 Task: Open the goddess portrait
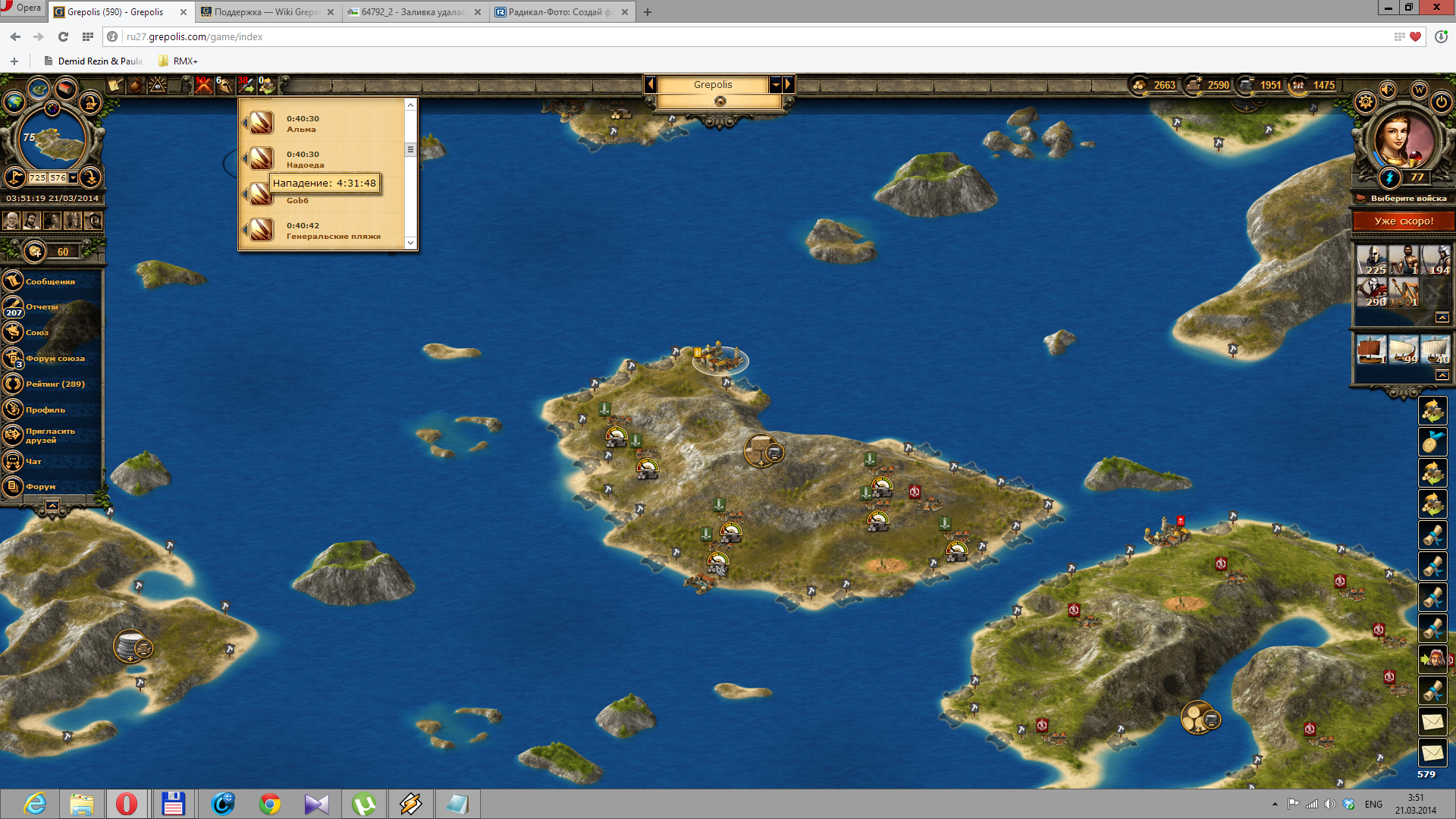[x=1404, y=140]
